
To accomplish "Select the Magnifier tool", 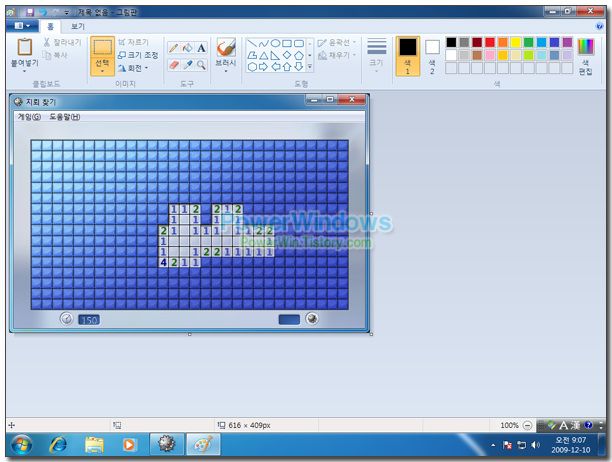I will 201,64.
